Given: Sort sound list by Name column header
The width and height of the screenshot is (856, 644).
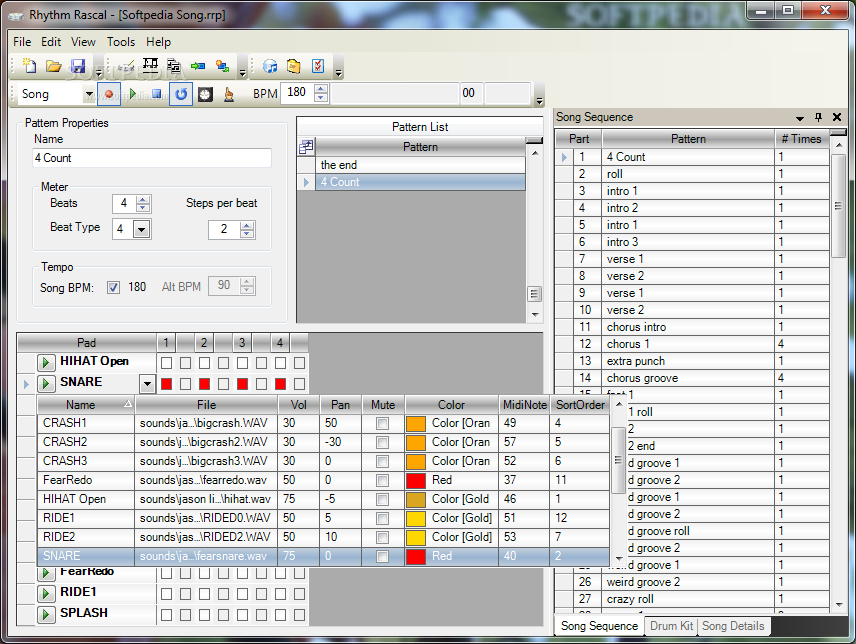Looking at the screenshot, I should click(x=86, y=405).
